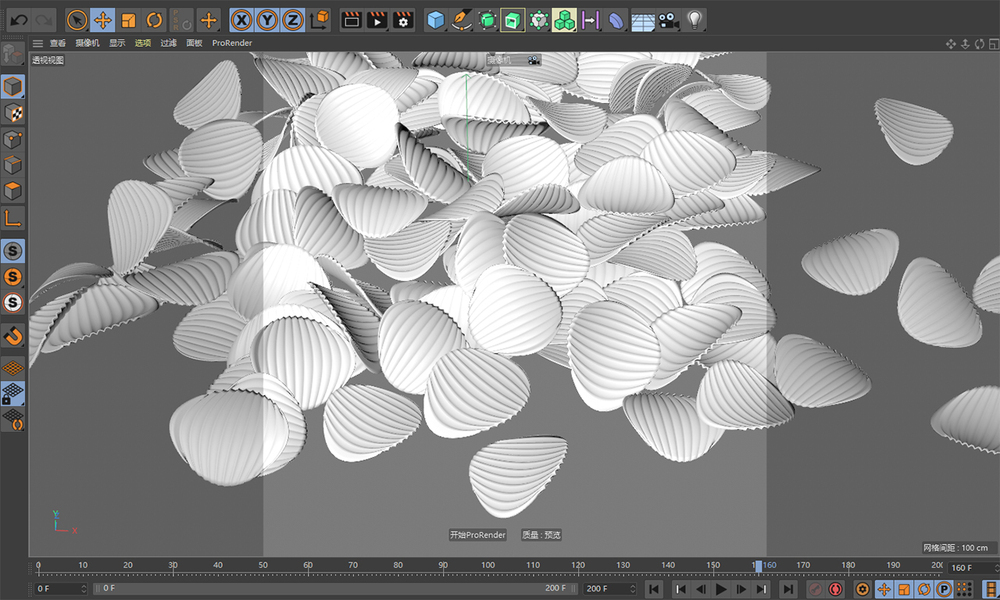This screenshot has height=600, width=1000.
Task: Open the 过滤 filter menu
Action: [x=168, y=43]
